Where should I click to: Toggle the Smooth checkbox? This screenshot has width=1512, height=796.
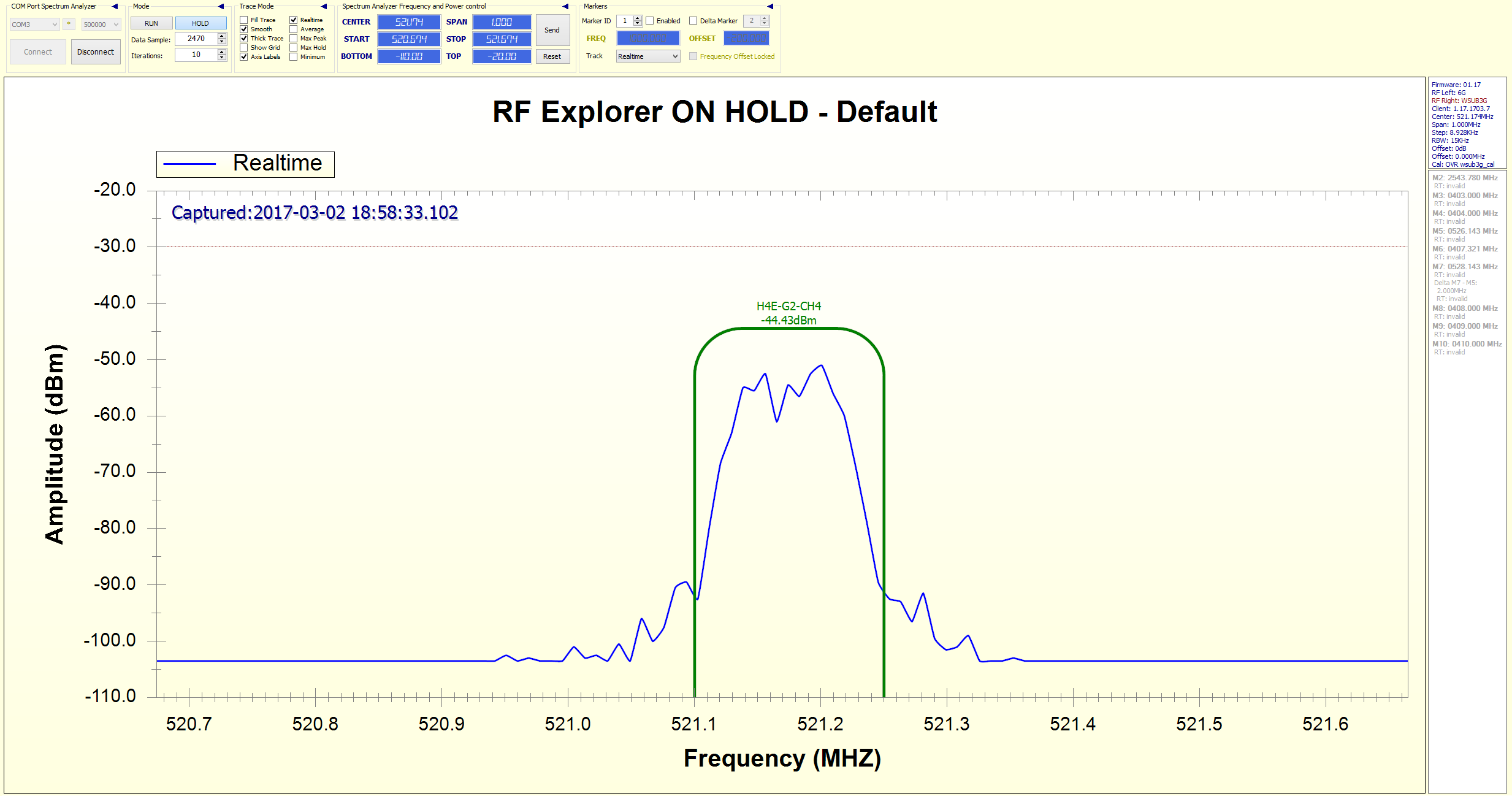click(x=244, y=29)
